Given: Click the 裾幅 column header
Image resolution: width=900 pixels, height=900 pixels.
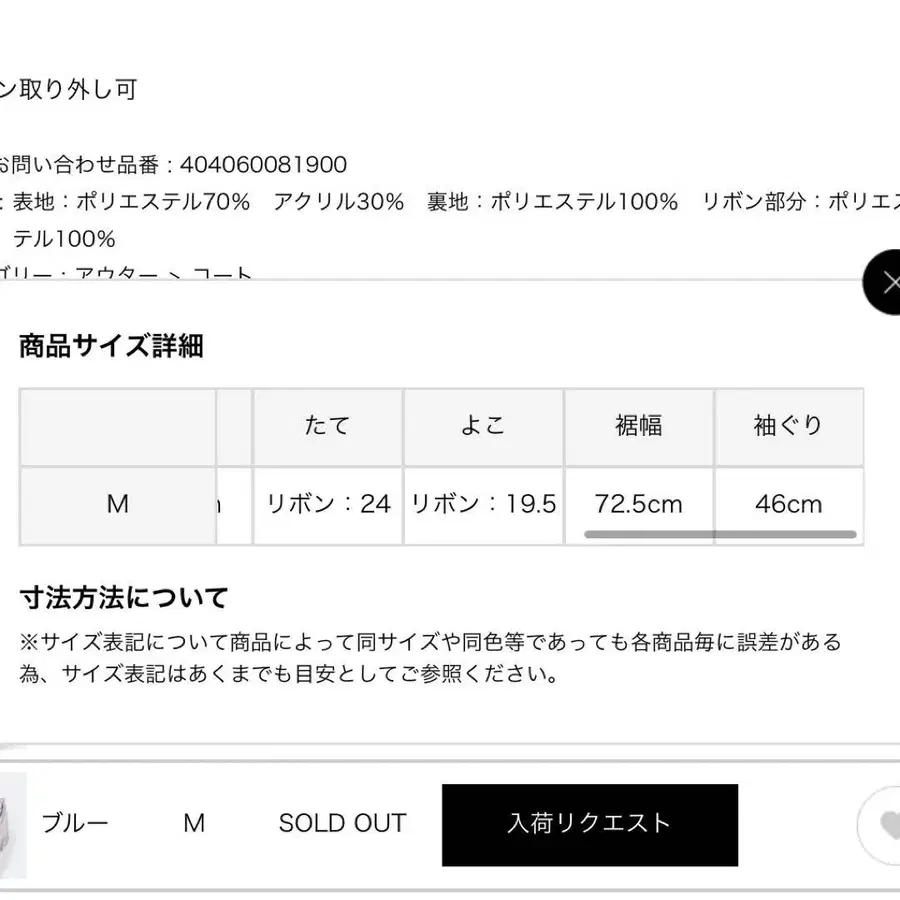Looking at the screenshot, I should click(638, 426).
